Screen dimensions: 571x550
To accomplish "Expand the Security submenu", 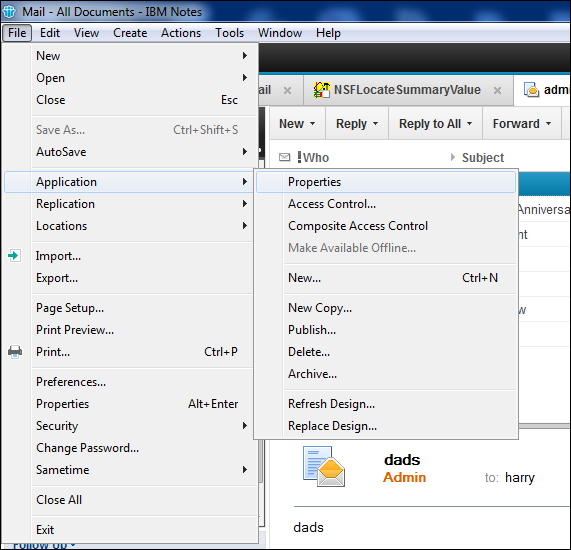I will point(245,425).
